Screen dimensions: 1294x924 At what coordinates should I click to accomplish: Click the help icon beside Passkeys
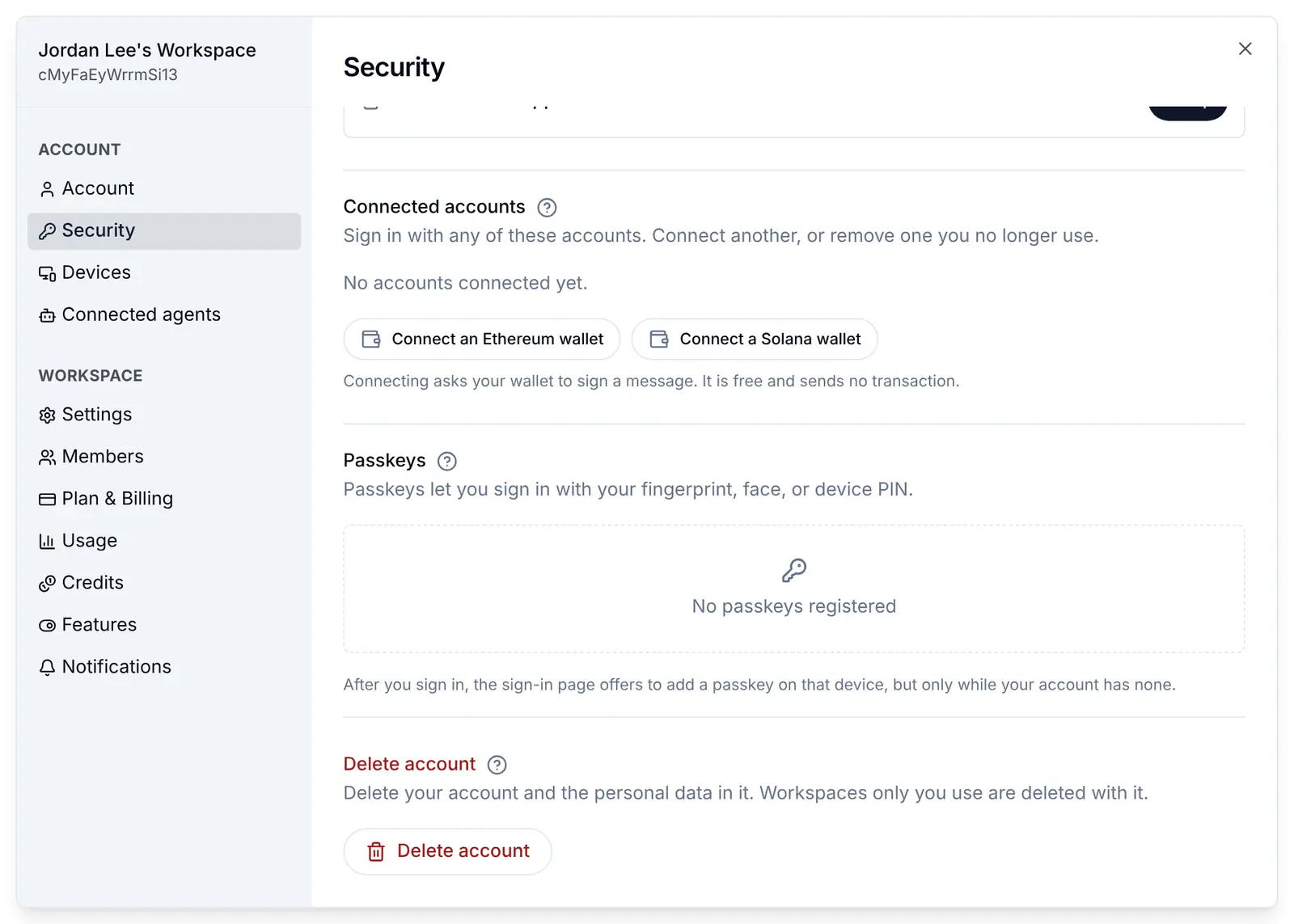[x=447, y=462]
